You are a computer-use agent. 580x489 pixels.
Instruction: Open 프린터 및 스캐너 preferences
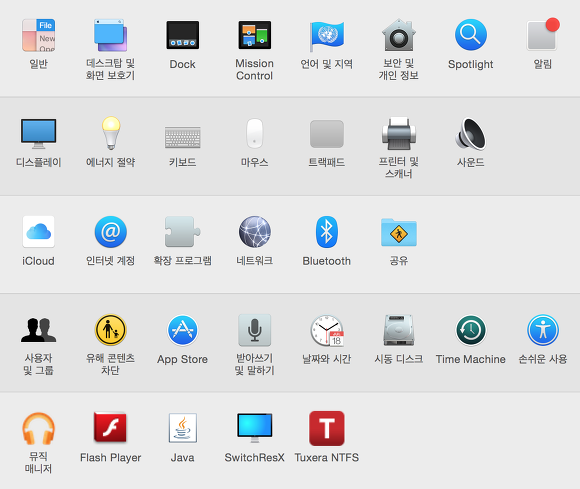[x=399, y=134]
